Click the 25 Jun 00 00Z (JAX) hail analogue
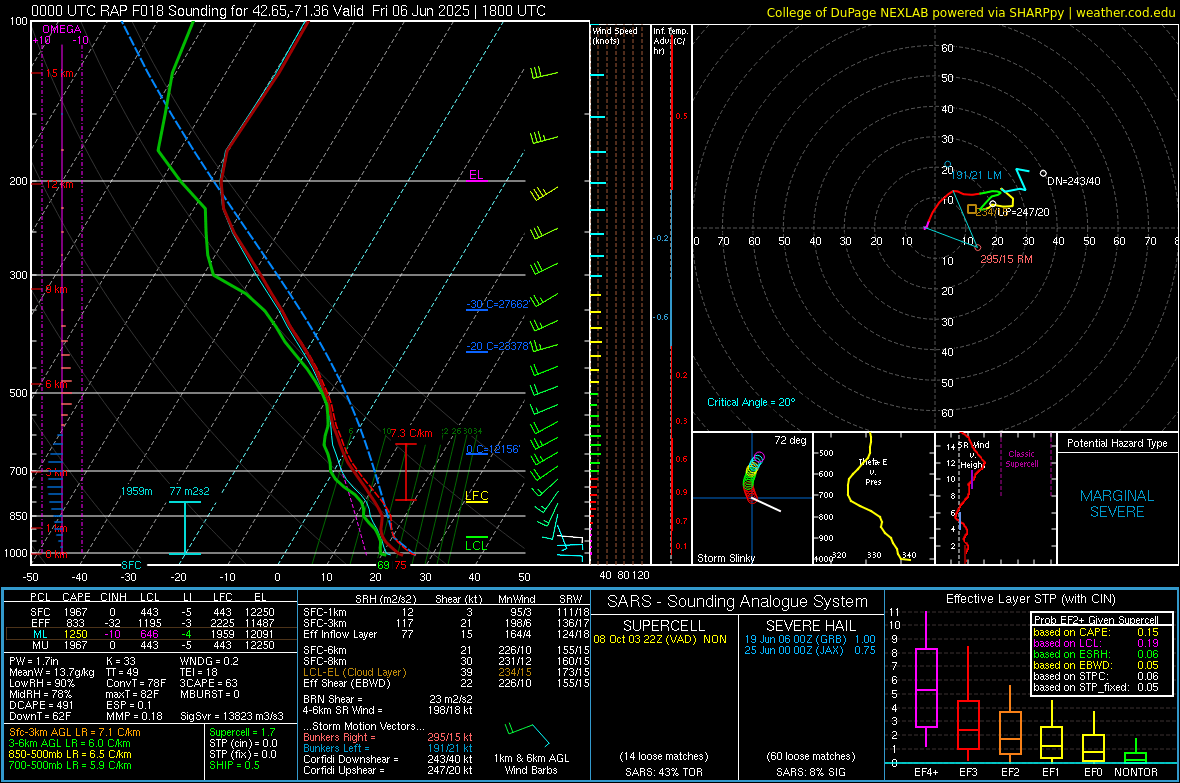Viewport: 1180px width, 783px height. point(810,650)
